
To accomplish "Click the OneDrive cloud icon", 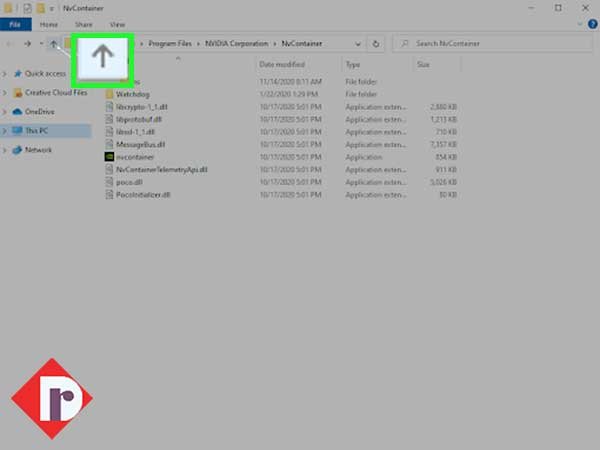I will (17, 112).
